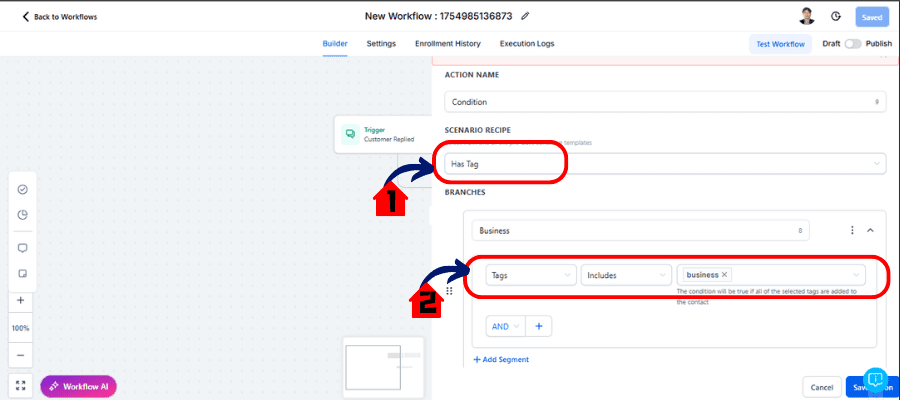Click the Add Segment link
Image resolution: width=900 pixels, height=400 pixels.
click(501, 359)
